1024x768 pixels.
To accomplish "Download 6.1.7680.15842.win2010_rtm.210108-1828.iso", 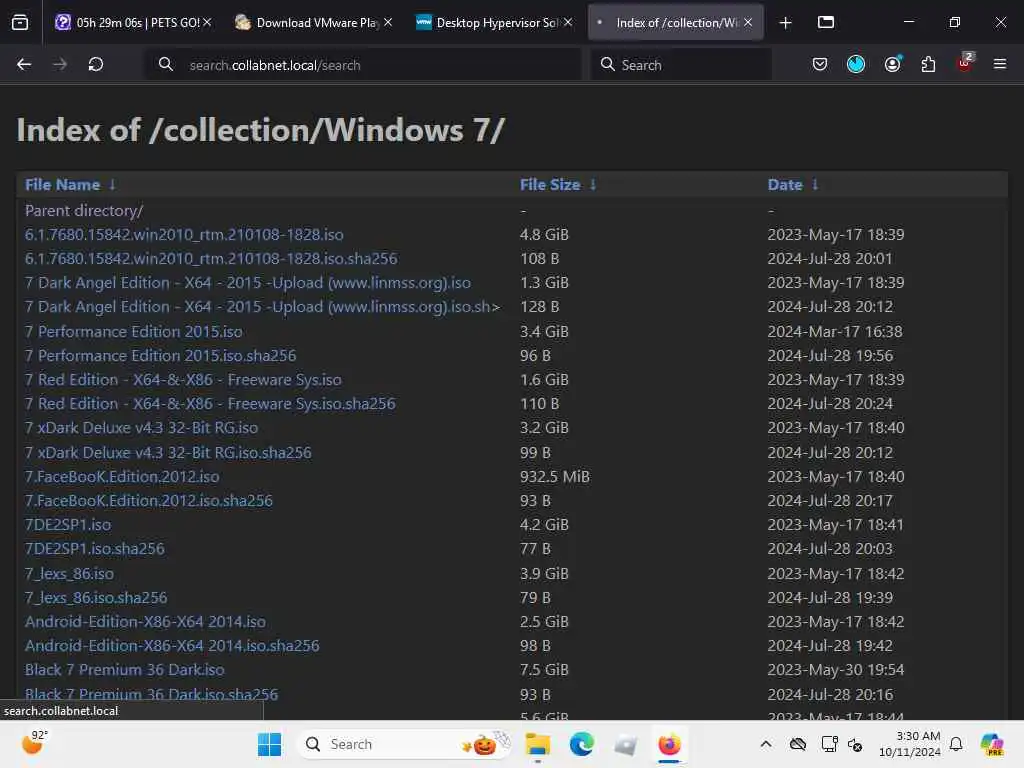I will click(184, 234).
